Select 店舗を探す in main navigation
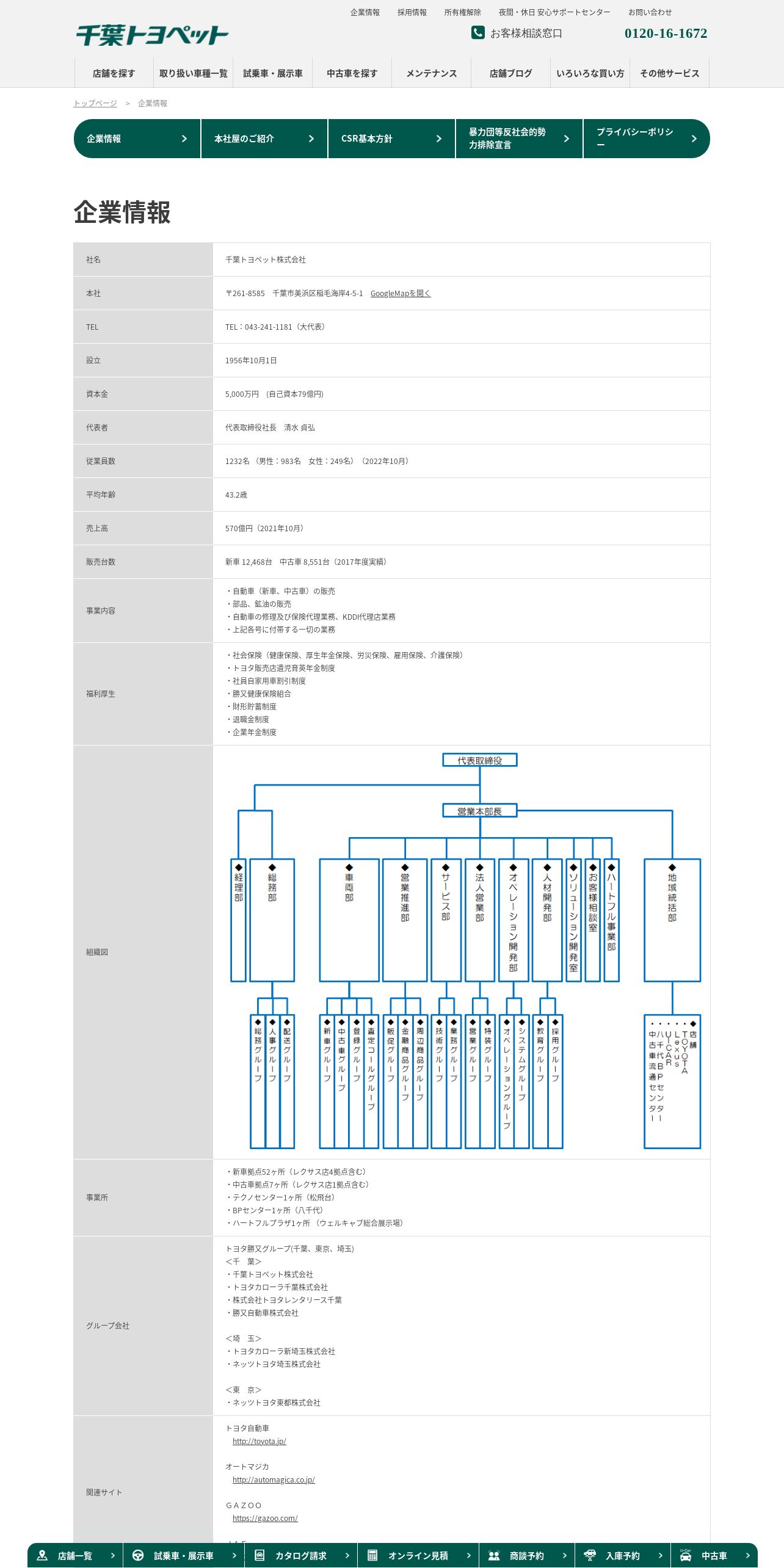Image resolution: width=784 pixels, height=1568 pixels. [114, 73]
